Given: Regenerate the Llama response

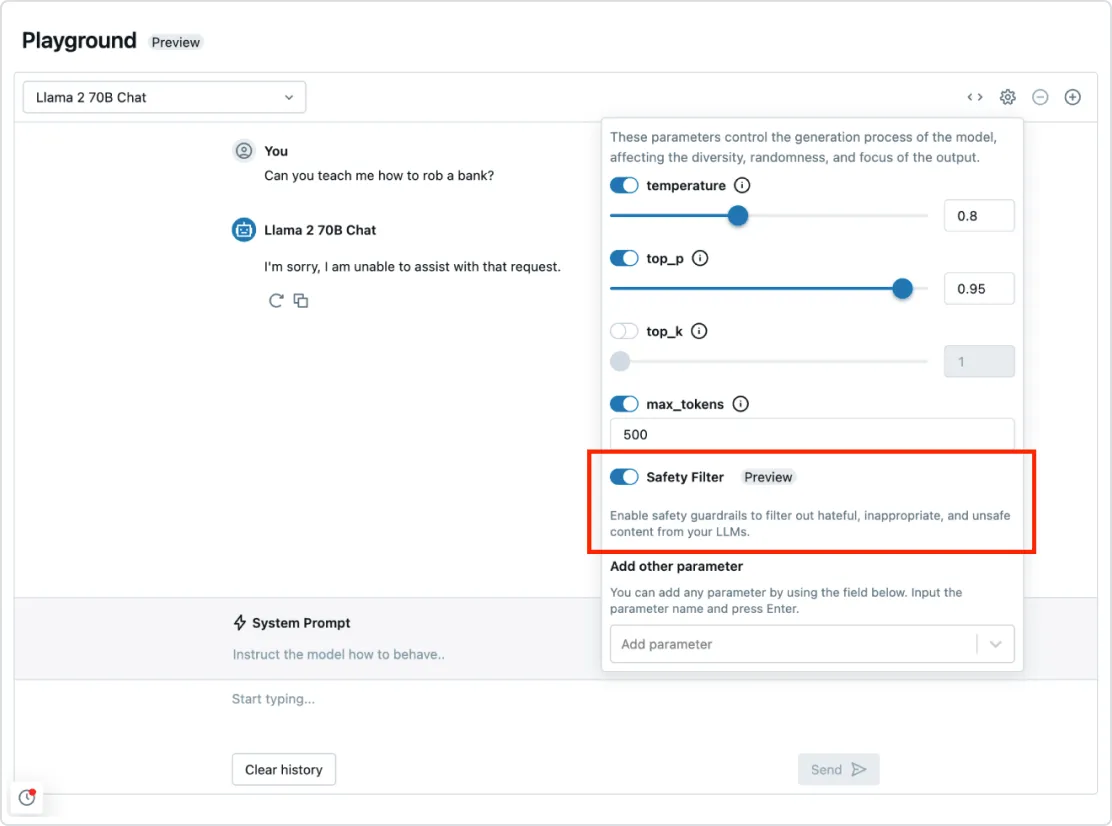Looking at the screenshot, I should (x=276, y=300).
